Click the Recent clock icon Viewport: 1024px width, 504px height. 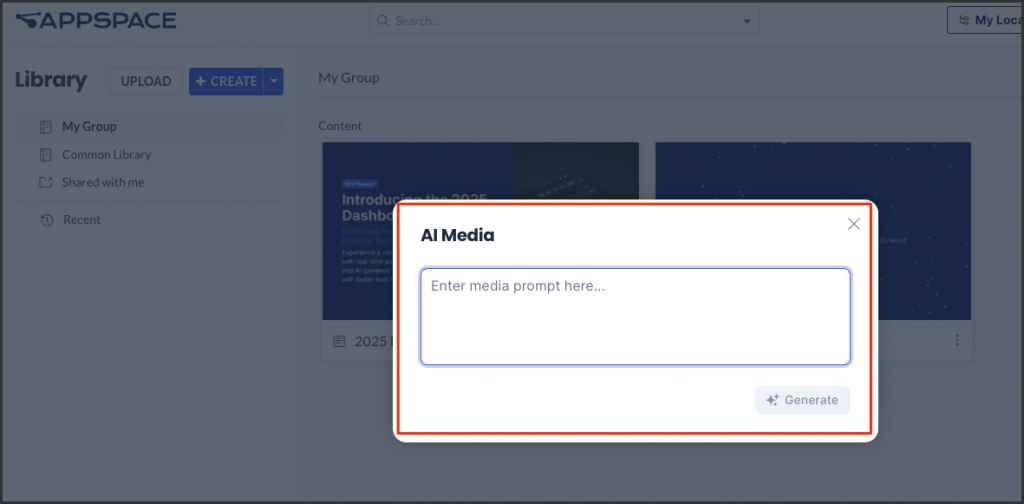(46, 220)
